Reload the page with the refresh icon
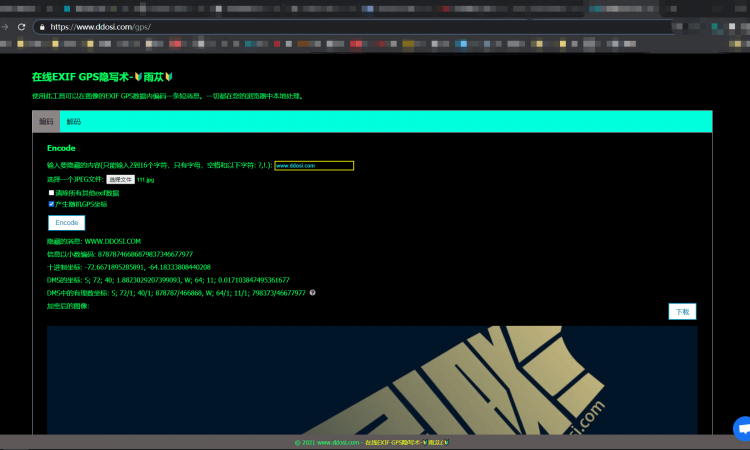 pos(22,27)
